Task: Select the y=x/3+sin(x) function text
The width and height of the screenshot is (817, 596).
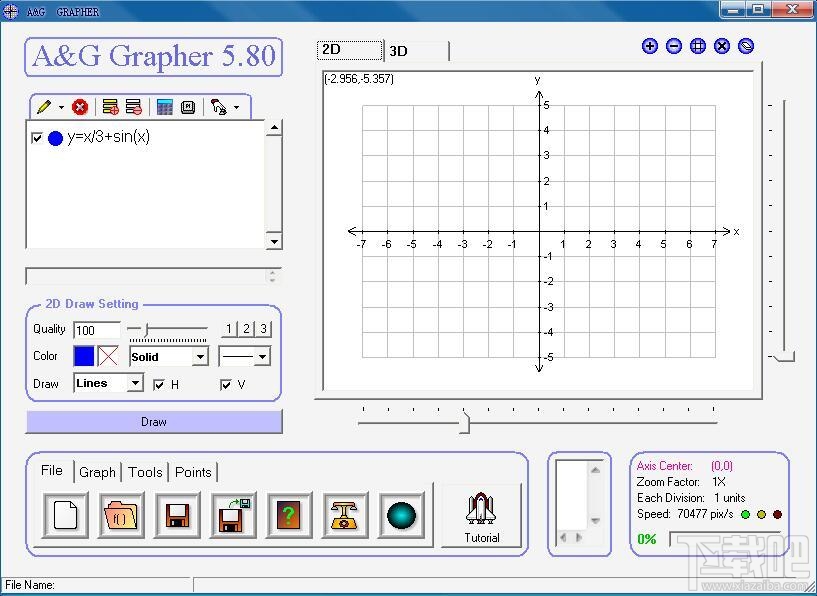Action: [108, 137]
